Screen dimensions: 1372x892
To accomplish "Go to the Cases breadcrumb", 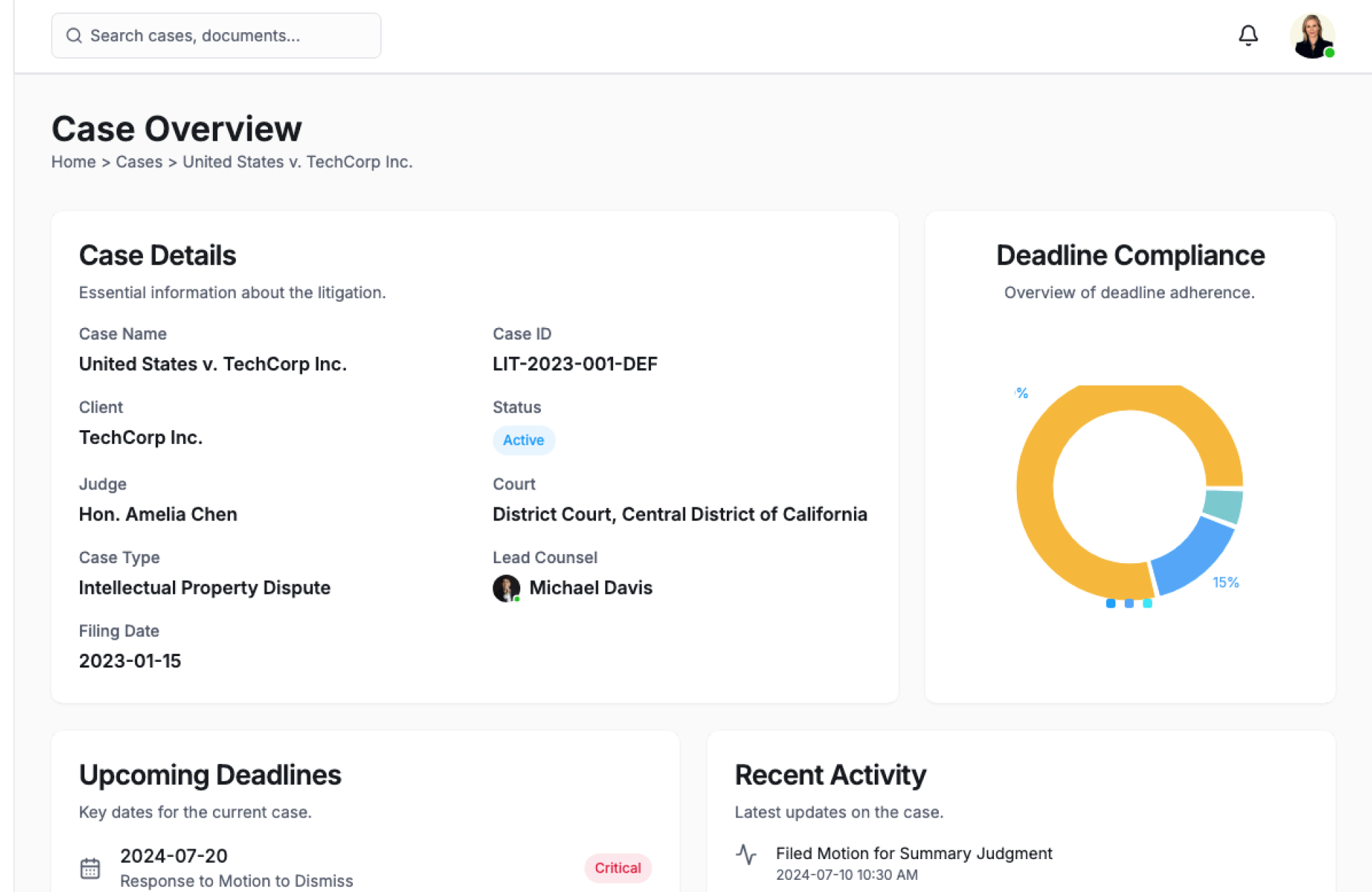I will [x=139, y=162].
